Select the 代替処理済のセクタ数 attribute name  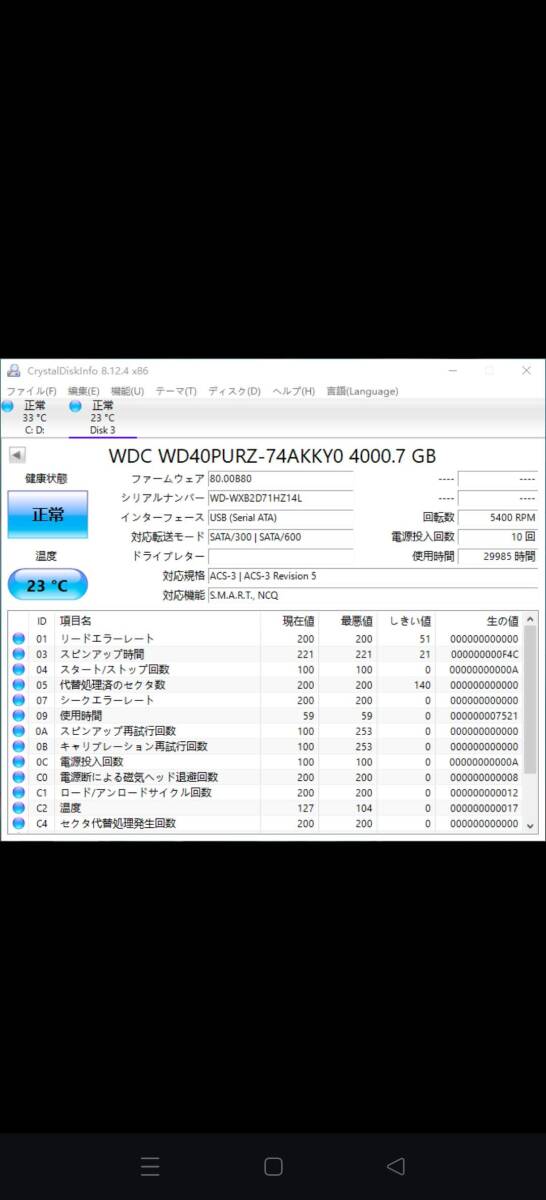point(113,685)
